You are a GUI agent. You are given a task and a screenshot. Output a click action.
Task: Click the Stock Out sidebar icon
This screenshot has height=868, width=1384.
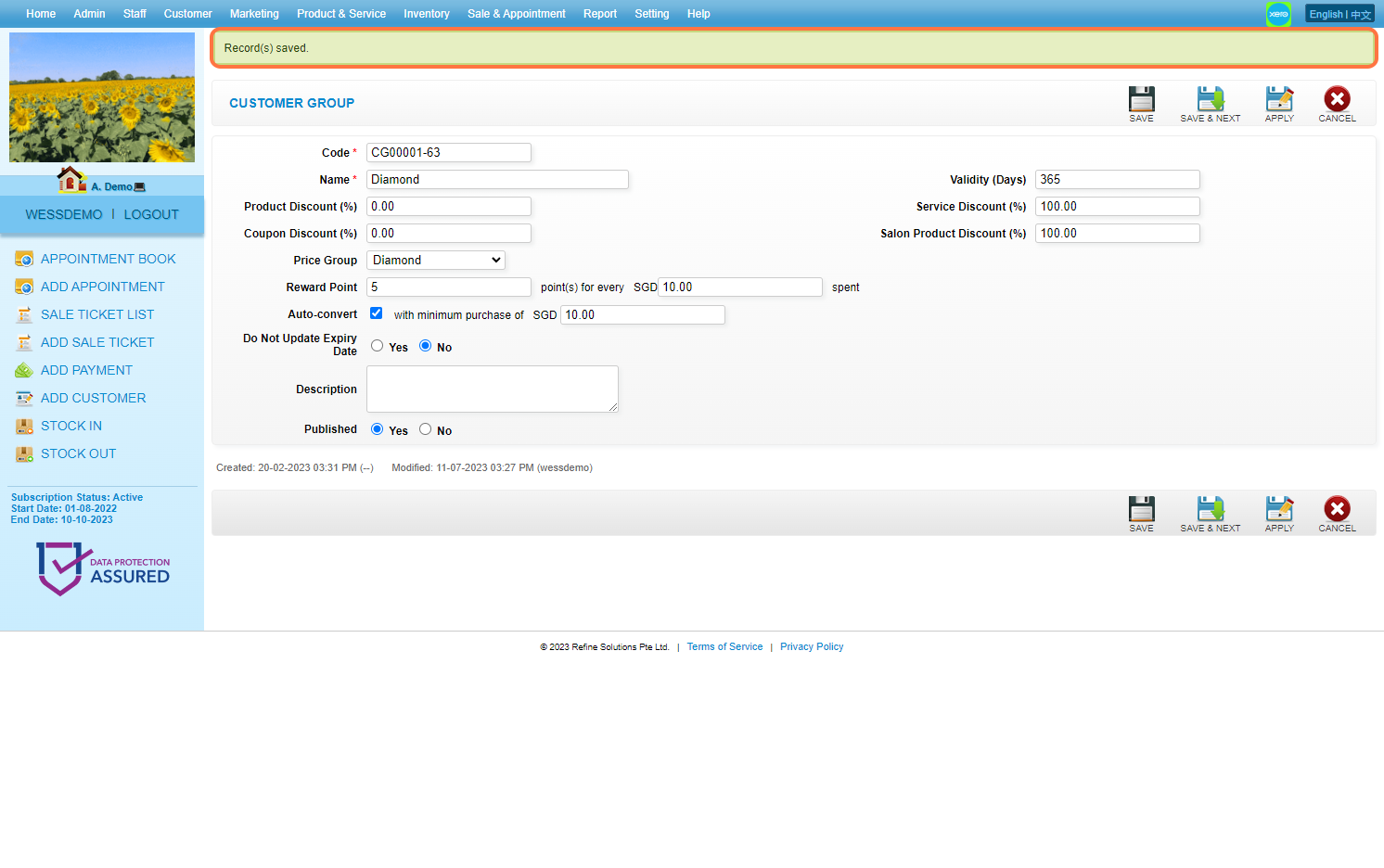pos(24,453)
